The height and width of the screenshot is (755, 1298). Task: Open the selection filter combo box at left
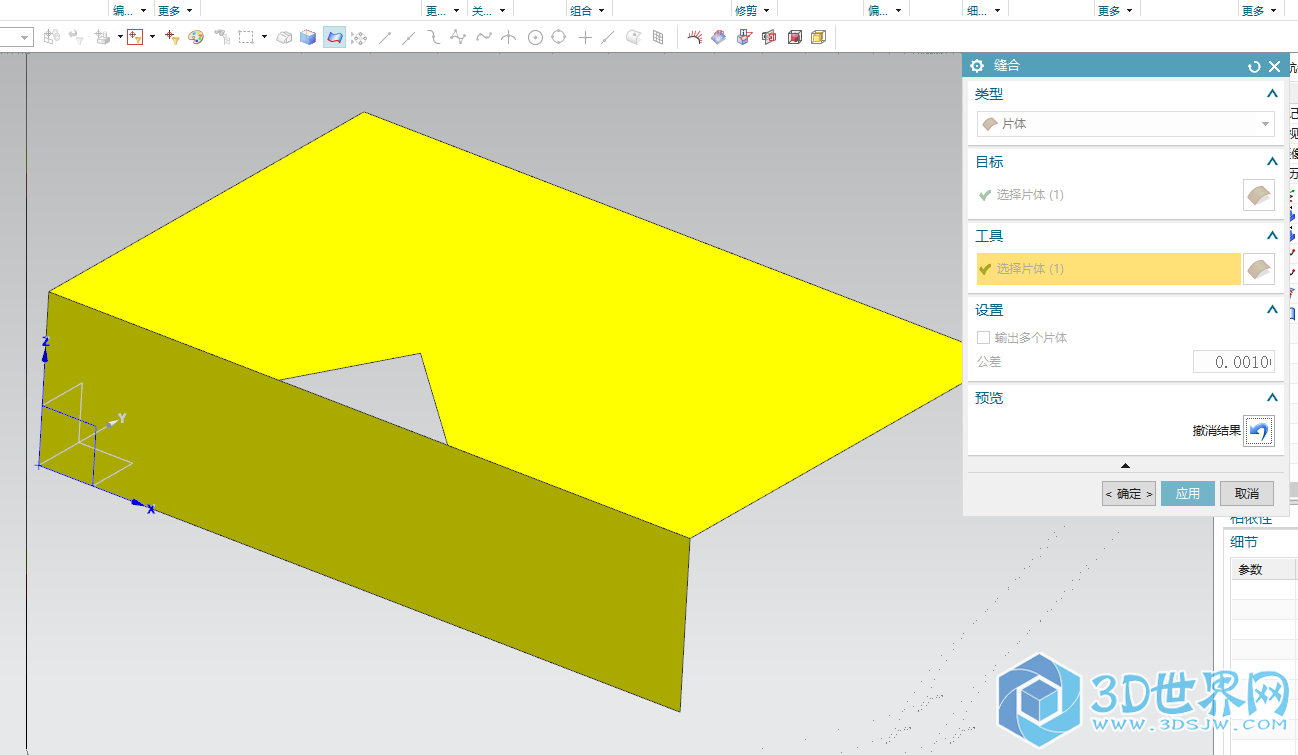(17, 37)
